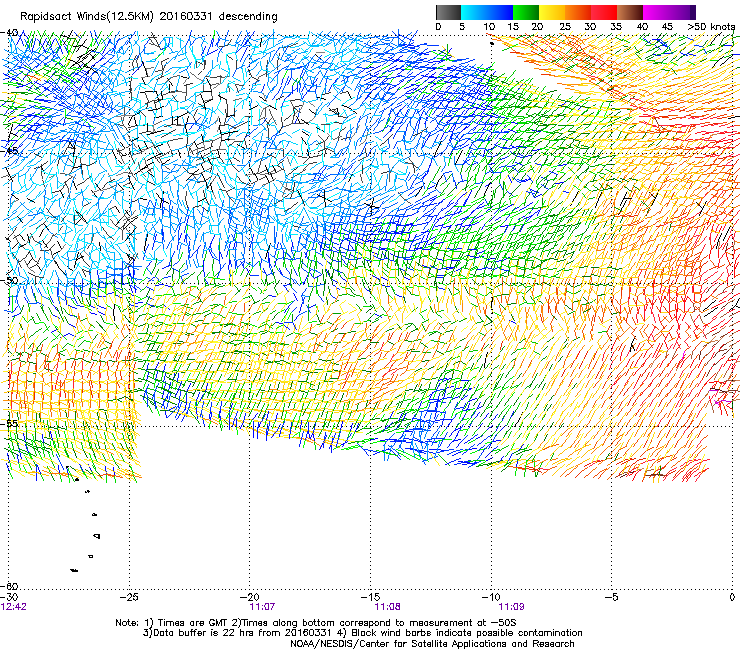Image resolution: width=740 pixels, height=650 pixels.
Task: Click the legend label '25' under the color bar
Action: click(565, 26)
